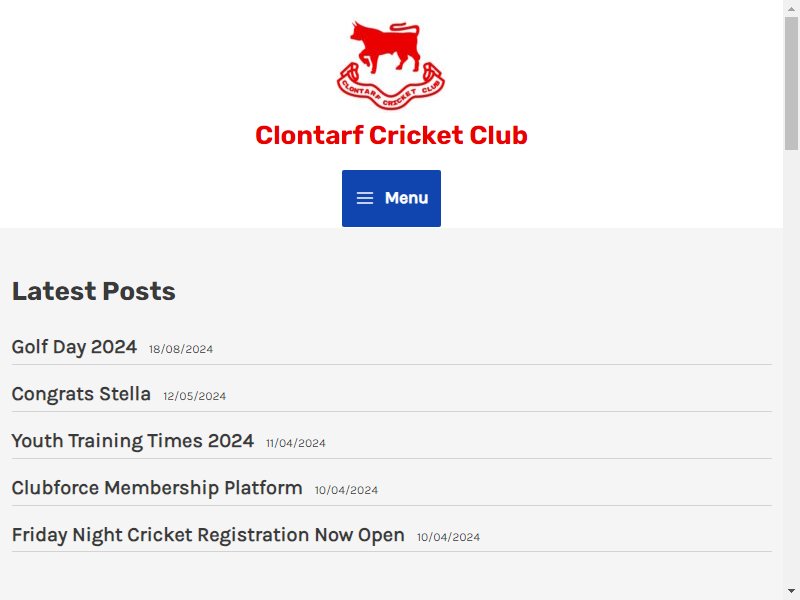Viewport: 800px width, 600px height.
Task: Open the blue Menu button
Action: point(391,198)
